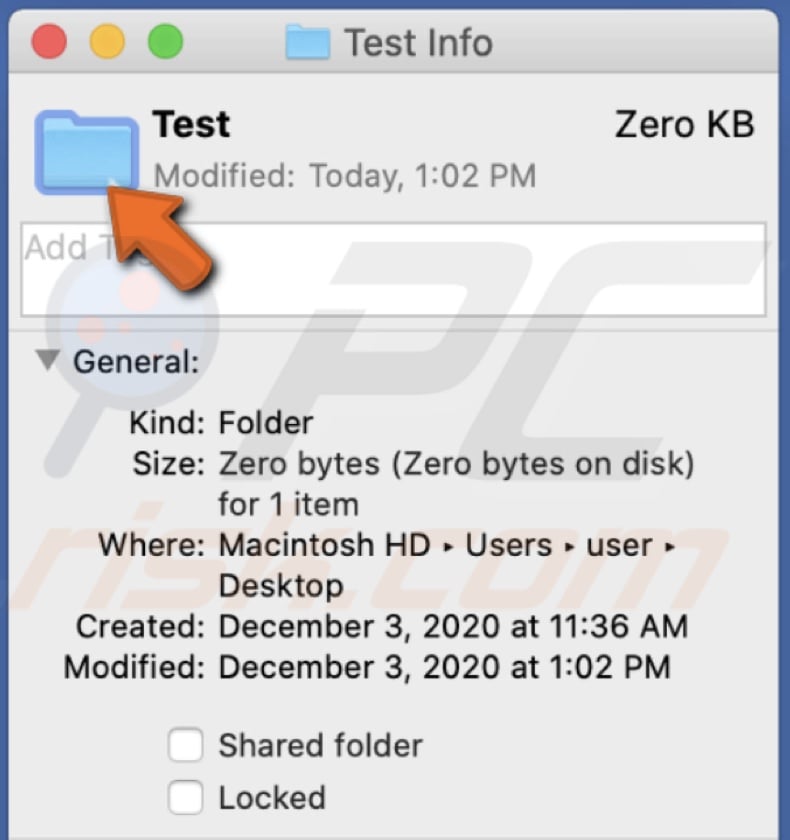Image resolution: width=790 pixels, height=840 pixels.
Task: Click the yellow minimize control
Action: click(x=106, y=41)
